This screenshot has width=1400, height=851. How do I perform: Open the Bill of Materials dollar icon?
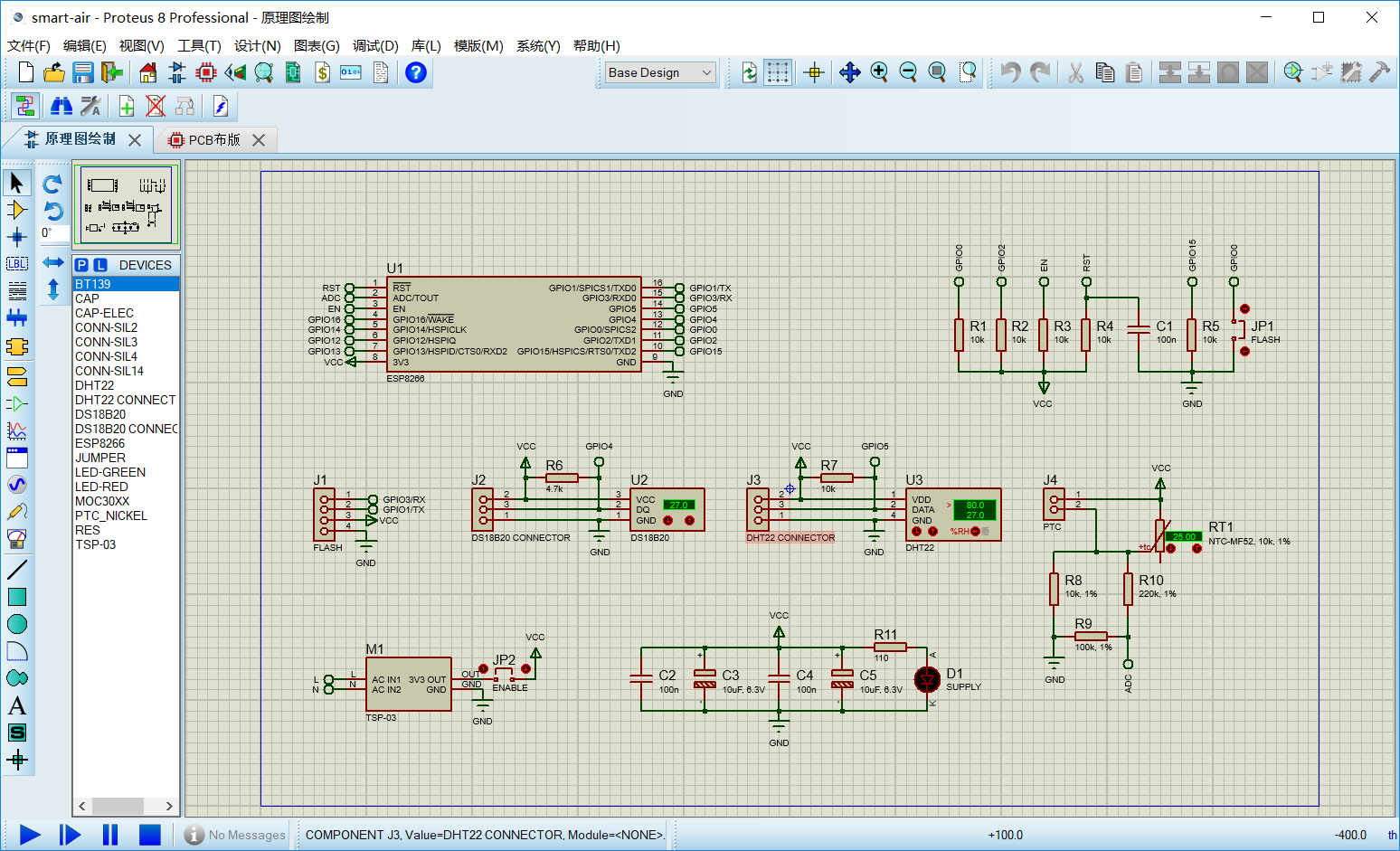click(x=322, y=72)
